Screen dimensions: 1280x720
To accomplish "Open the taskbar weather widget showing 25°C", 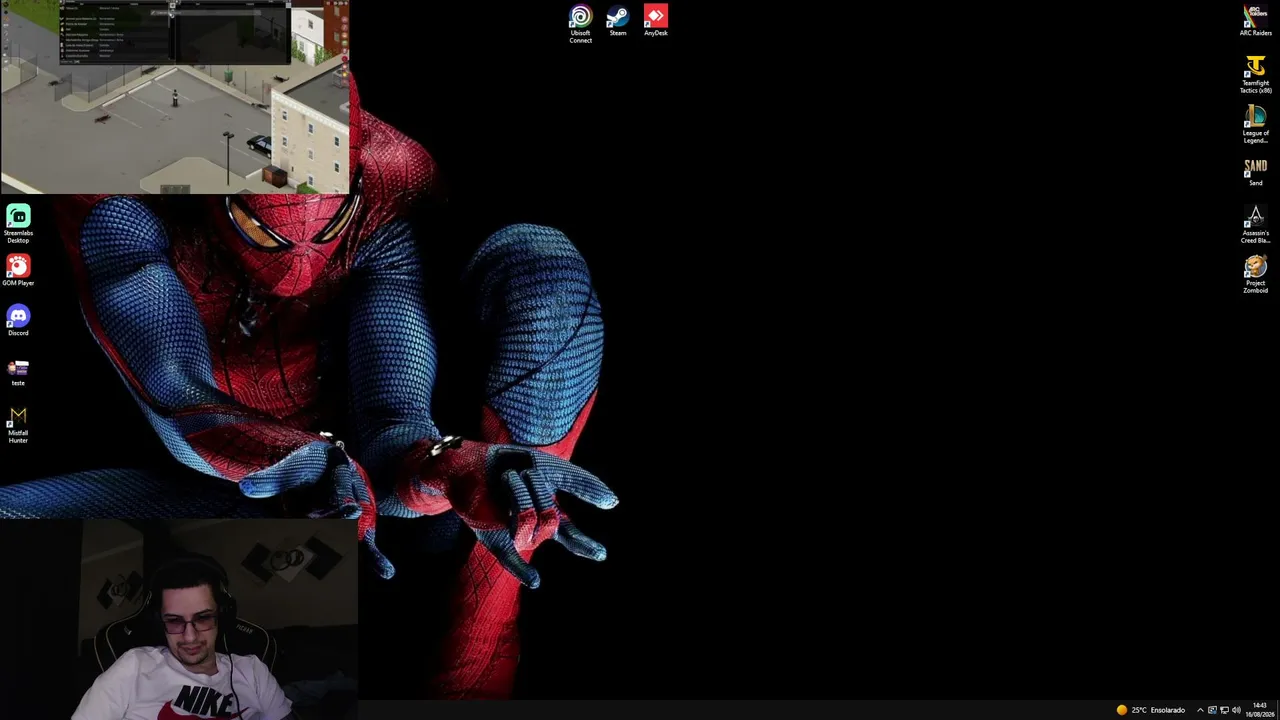I will tap(1150, 710).
